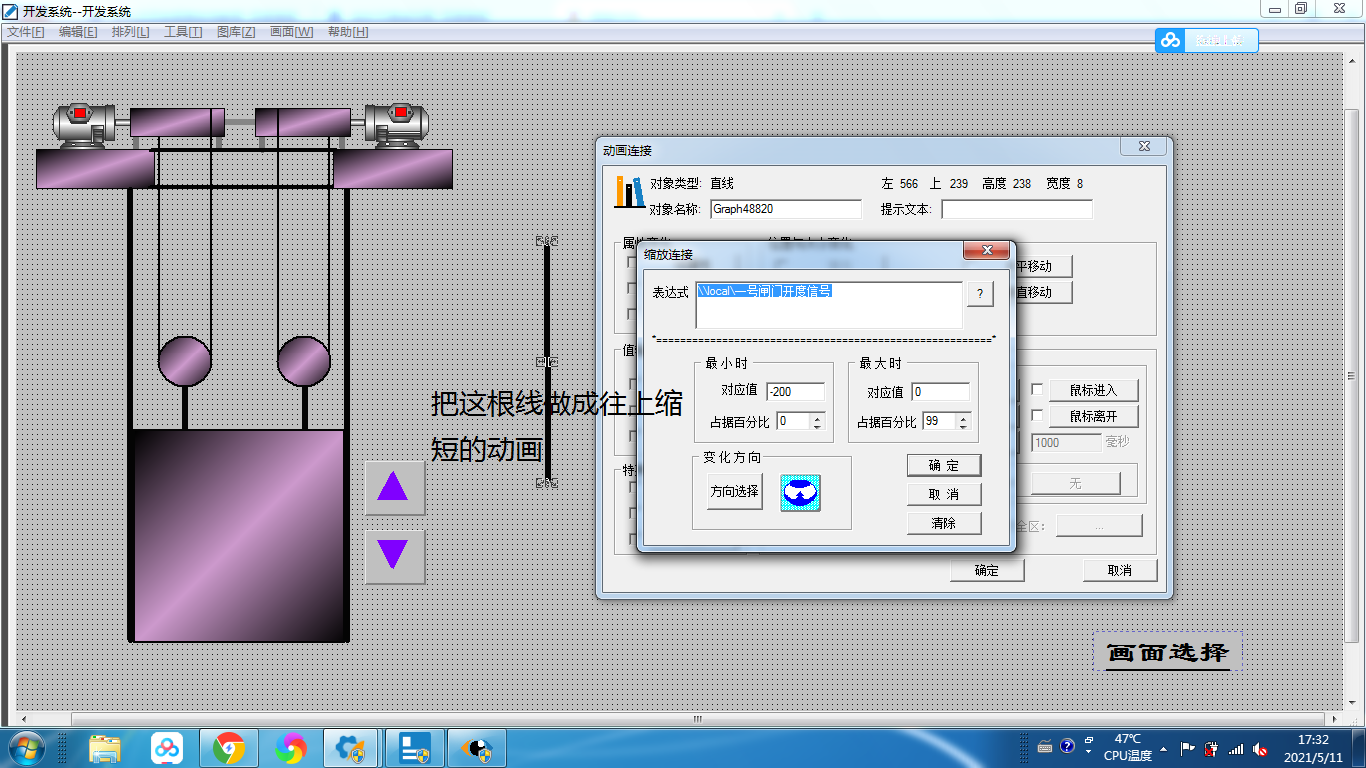Click the 方向选择 button
The height and width of the screenshot is (768, 1366).
pos(734,492)
